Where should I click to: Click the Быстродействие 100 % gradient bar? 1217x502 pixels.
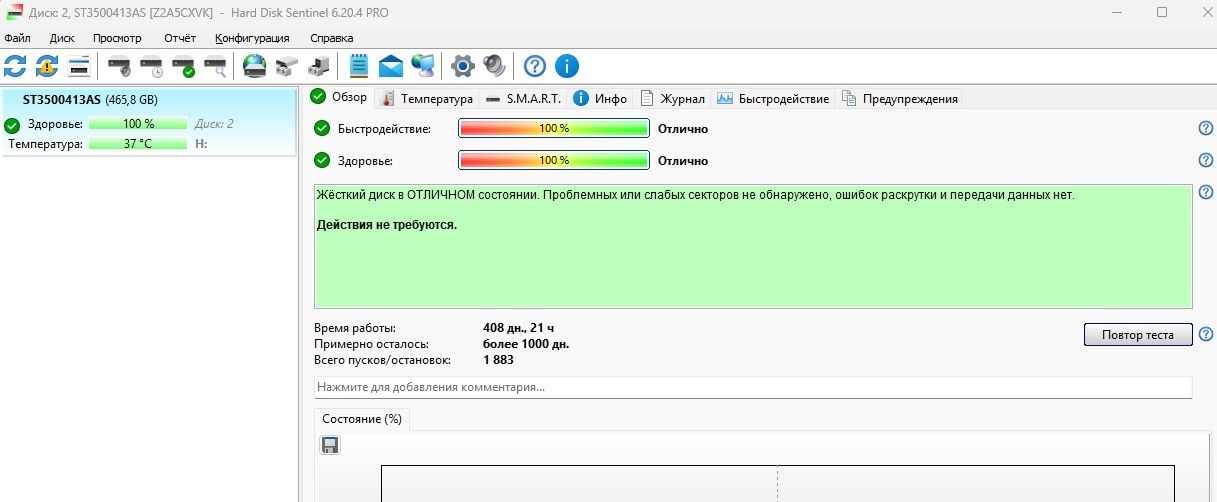click(554, 128)
